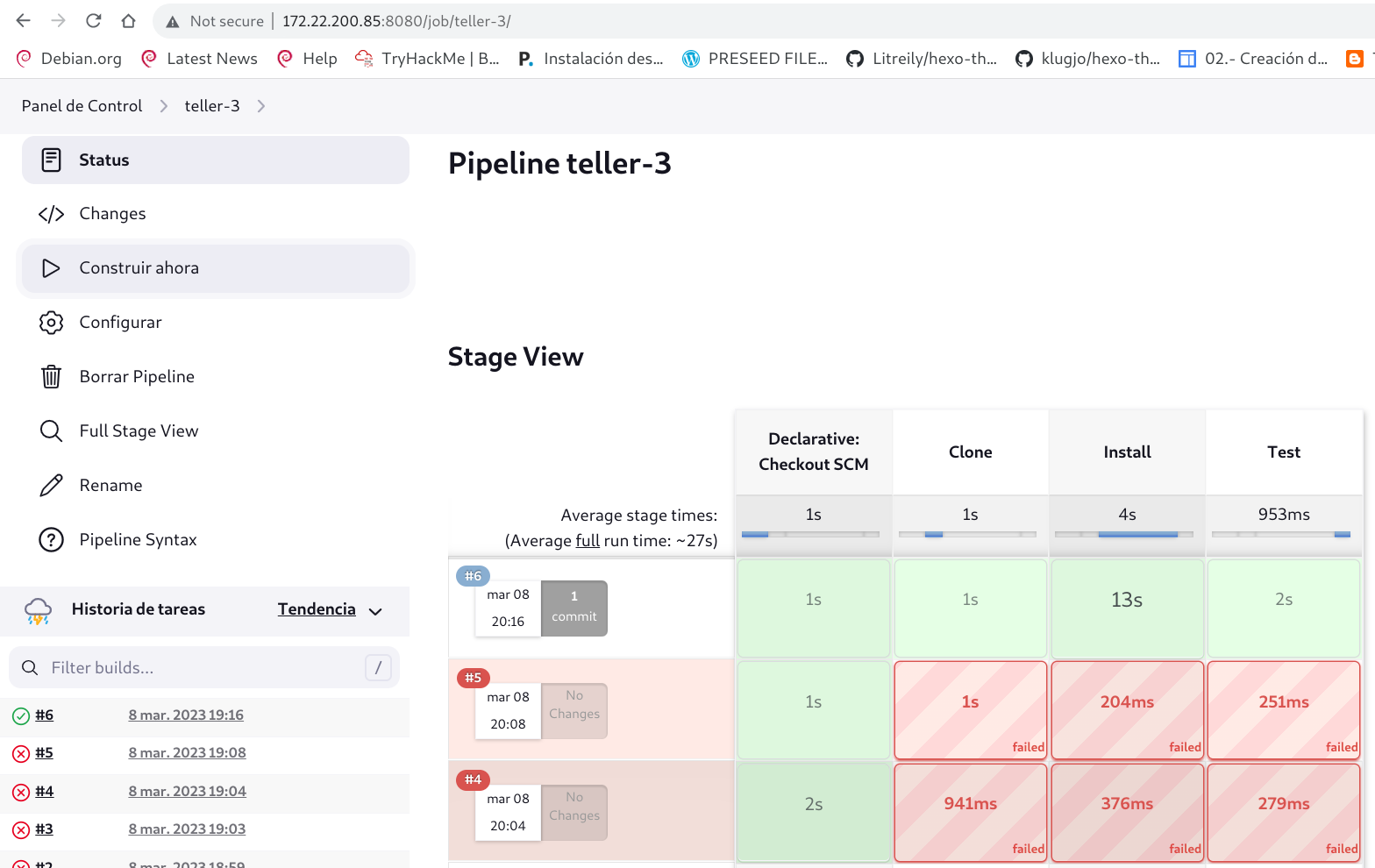The width and height of the screenshot is (1375, 868).
Task: Expand the Tendencia dropdown arrow
Action: [x=375, y=611]
